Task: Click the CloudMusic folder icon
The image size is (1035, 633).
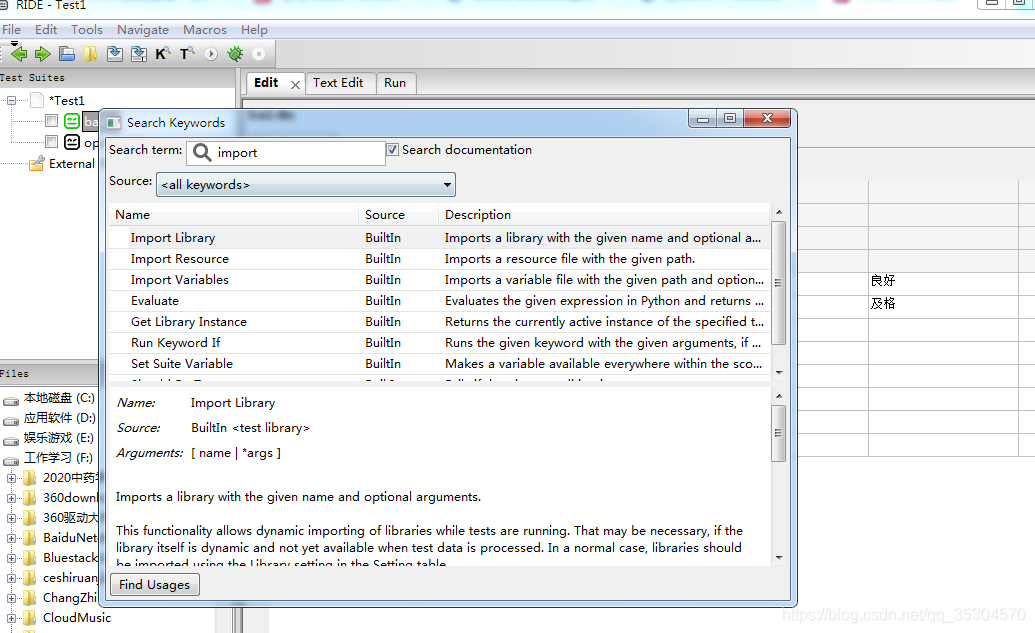Action: [x=30, y=618]
